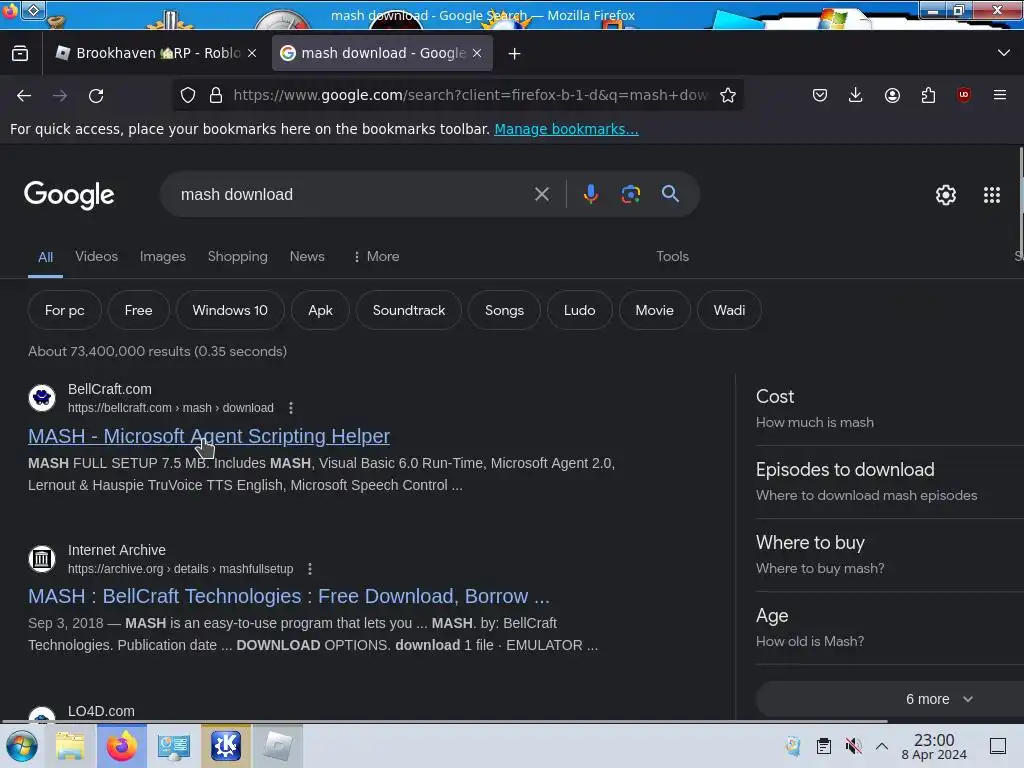Expand 6 more related topics
Viewport: 1024px width, 768px height.
point(939,699)
